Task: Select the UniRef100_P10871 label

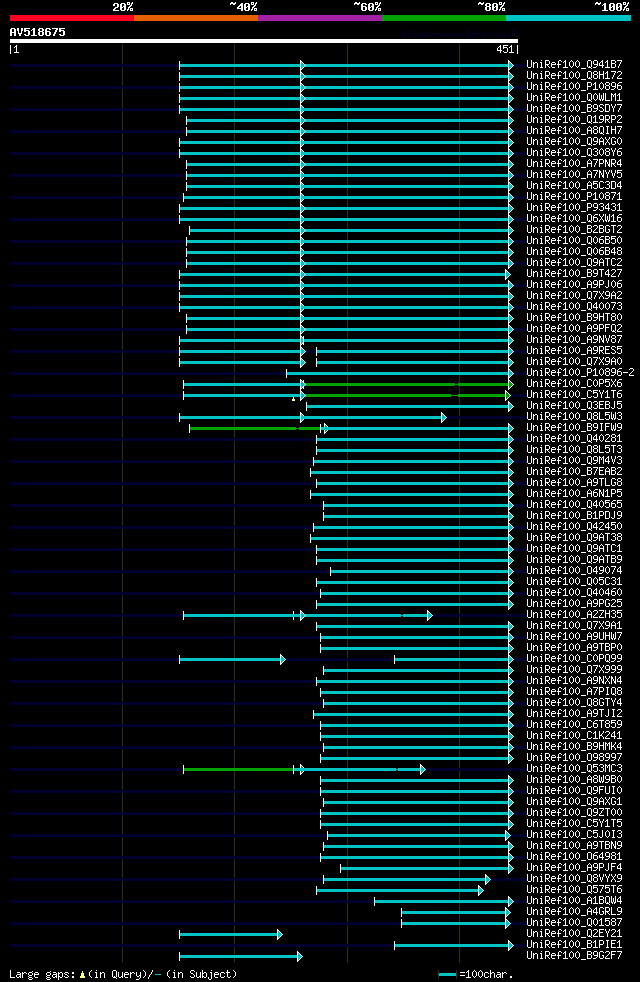Action: point(574,197)
